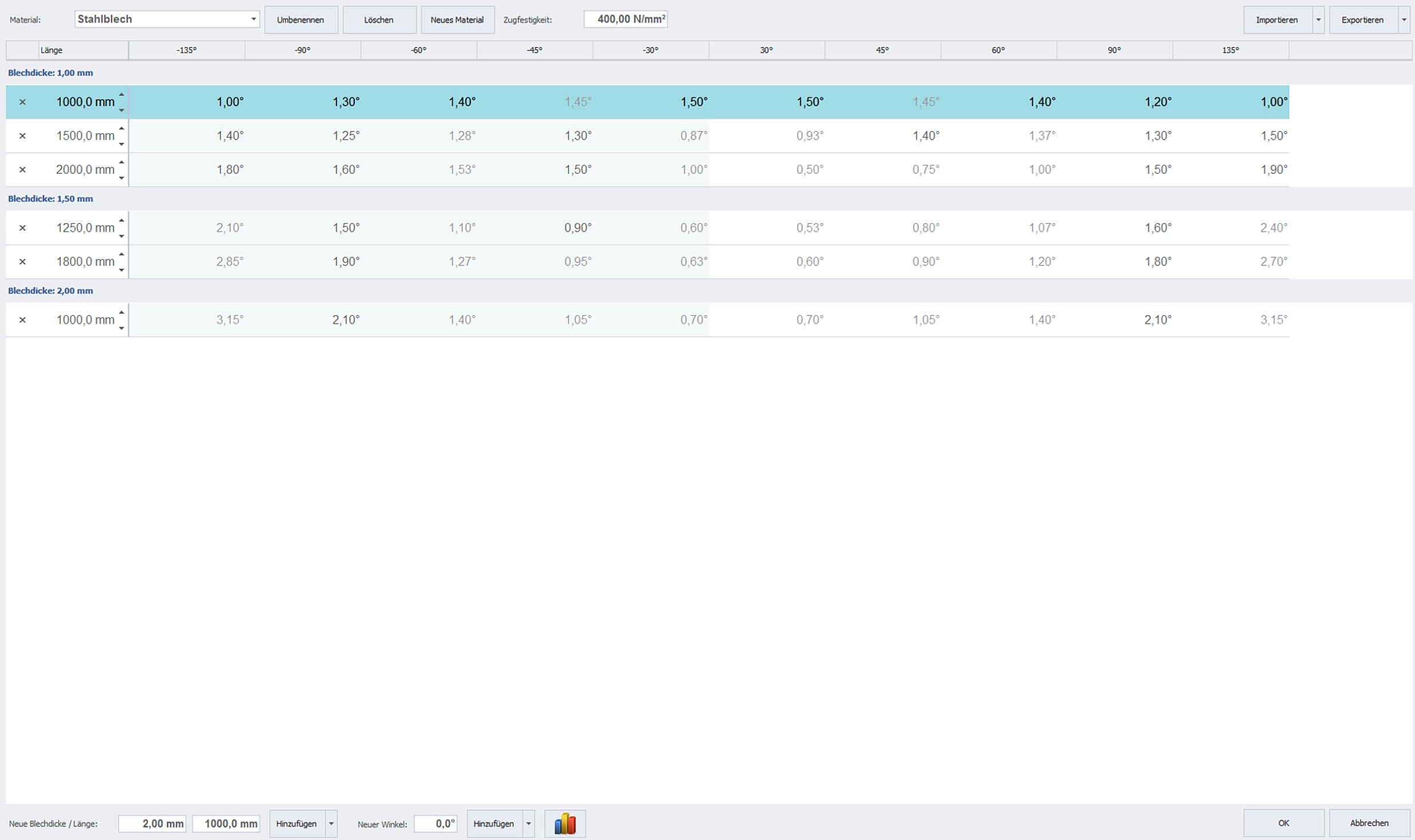The image size is (1415, 840).
Task: Select the 135° column header
Action: pyautogui.click(x=1230, y=50)
